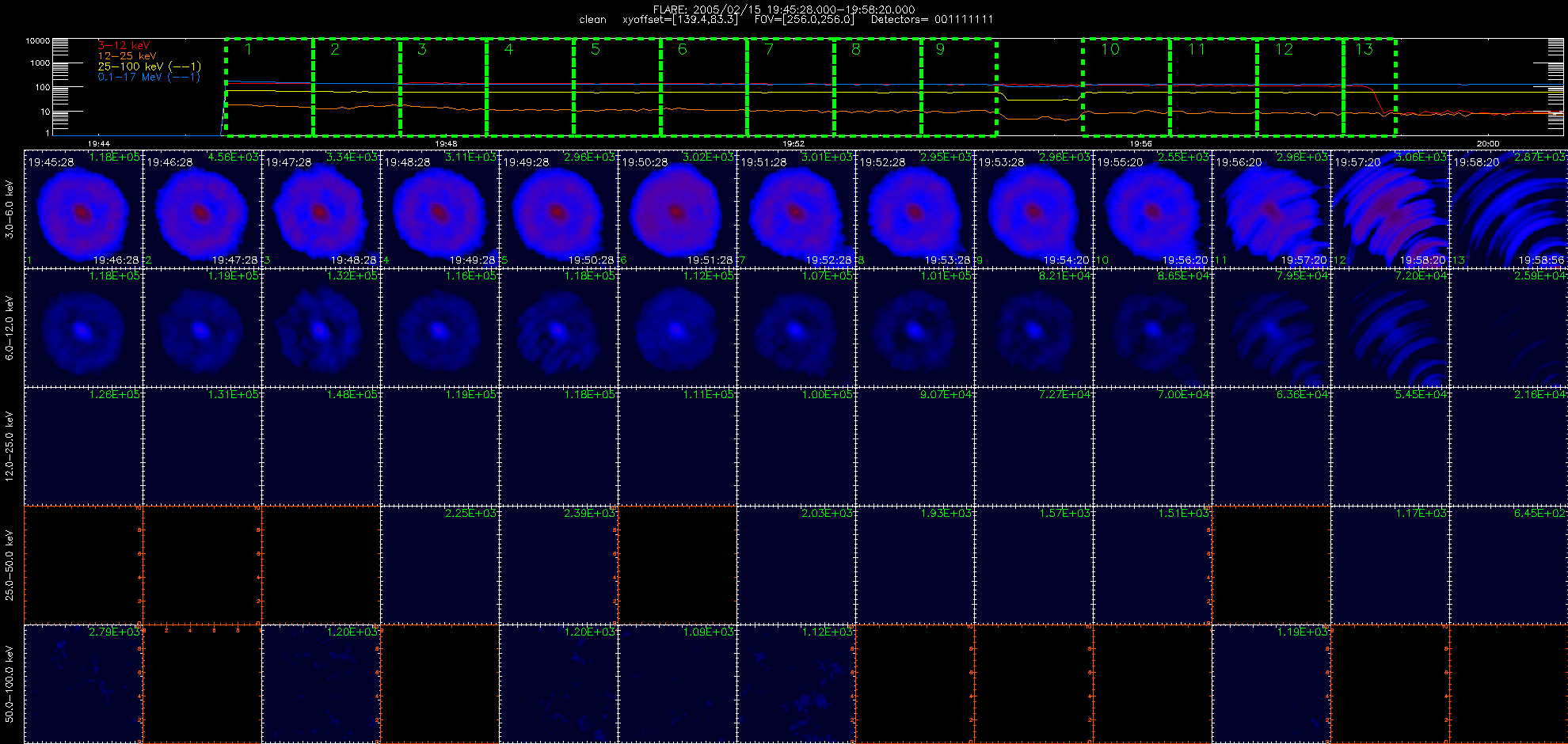
Task: Click the FLARE date and time title
Action: [x=784, y=9]
